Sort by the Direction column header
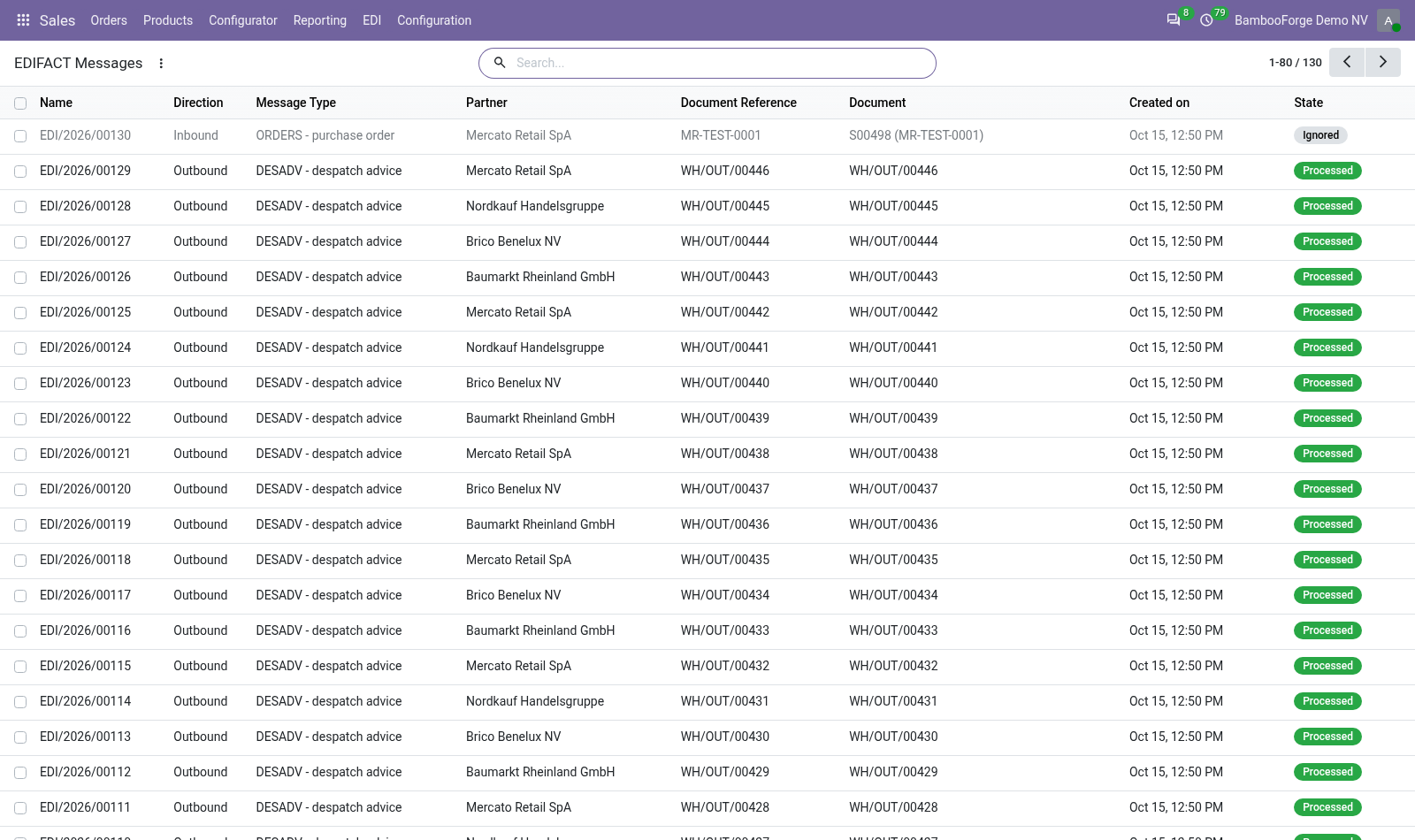The width and height of the screenshot is (1415, 840). 198,103
